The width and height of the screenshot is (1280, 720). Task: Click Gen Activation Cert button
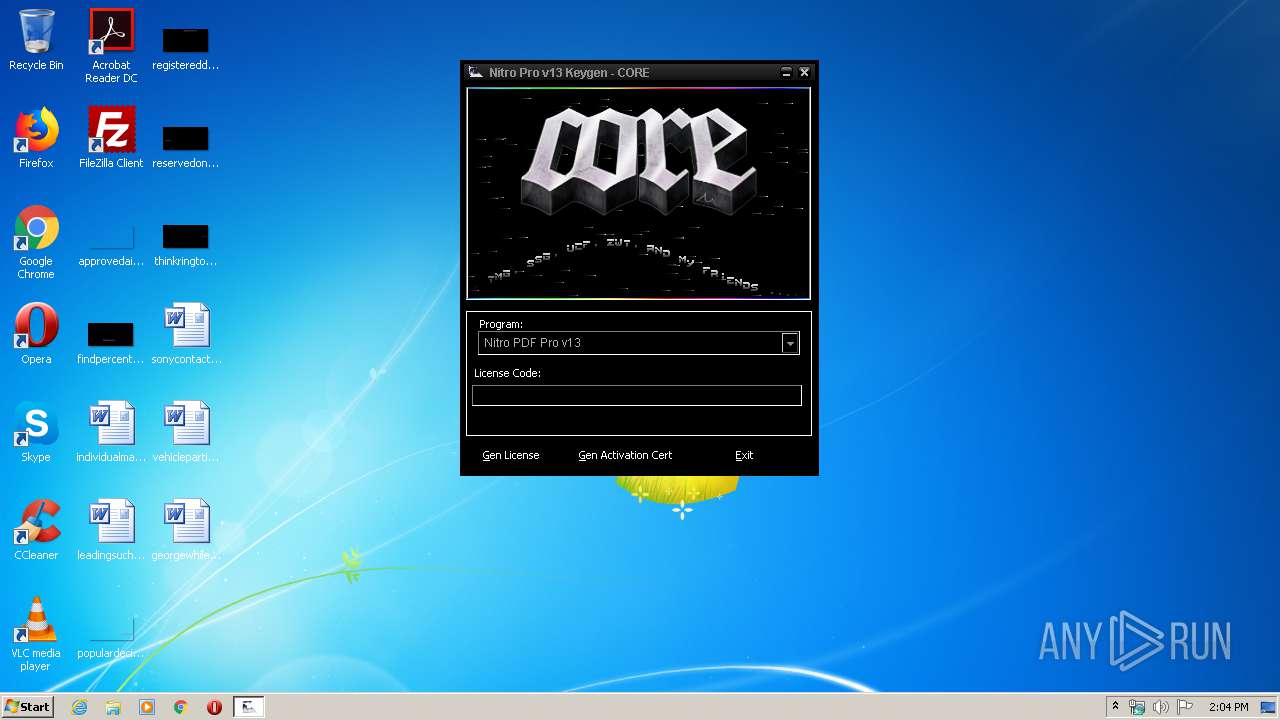(625, 455)
